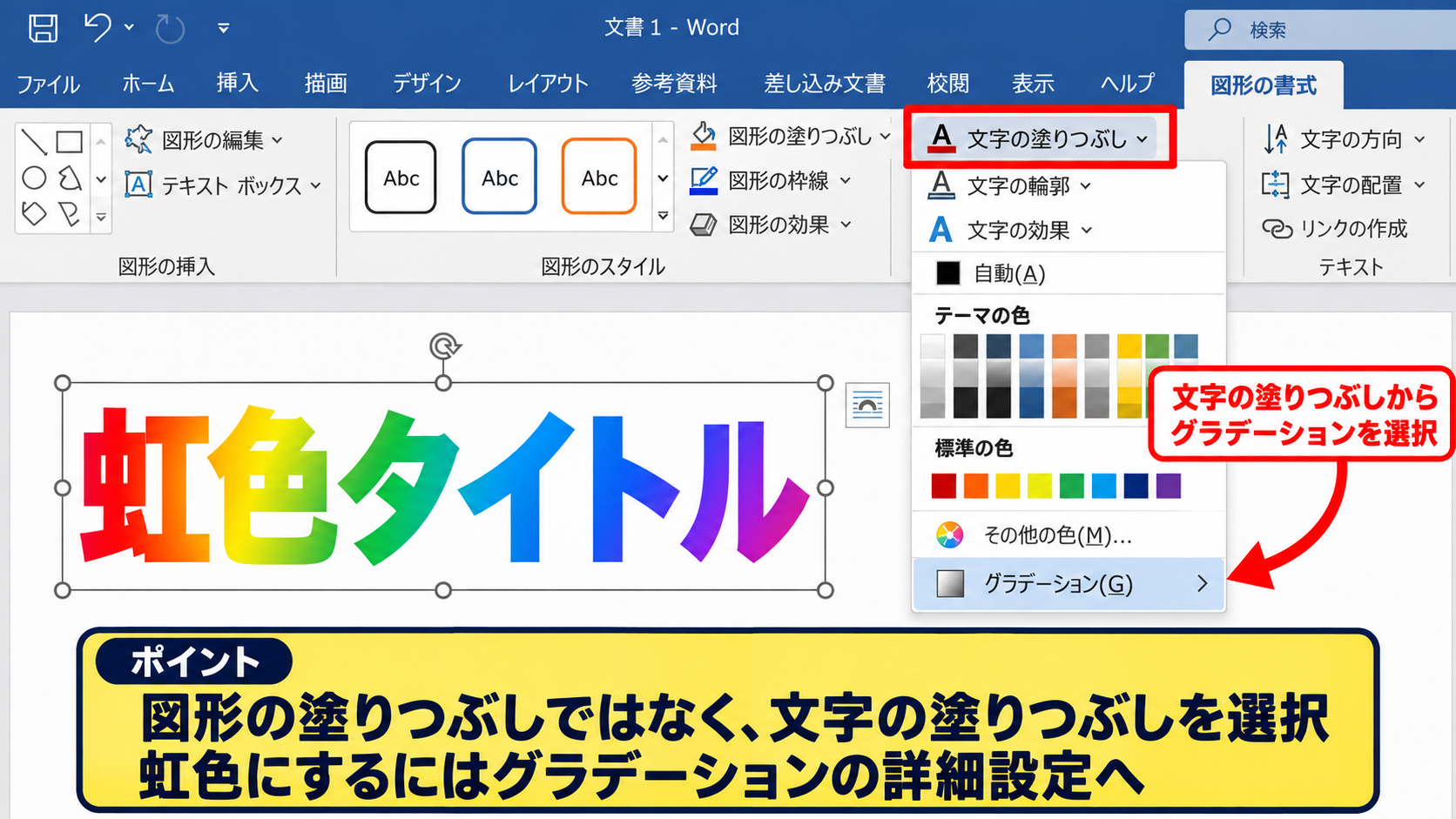Image resolution: width=1456 pixels, height=819 pixels.
Task: Apply the black outline Abc style
Action: (x=401, y=178)
